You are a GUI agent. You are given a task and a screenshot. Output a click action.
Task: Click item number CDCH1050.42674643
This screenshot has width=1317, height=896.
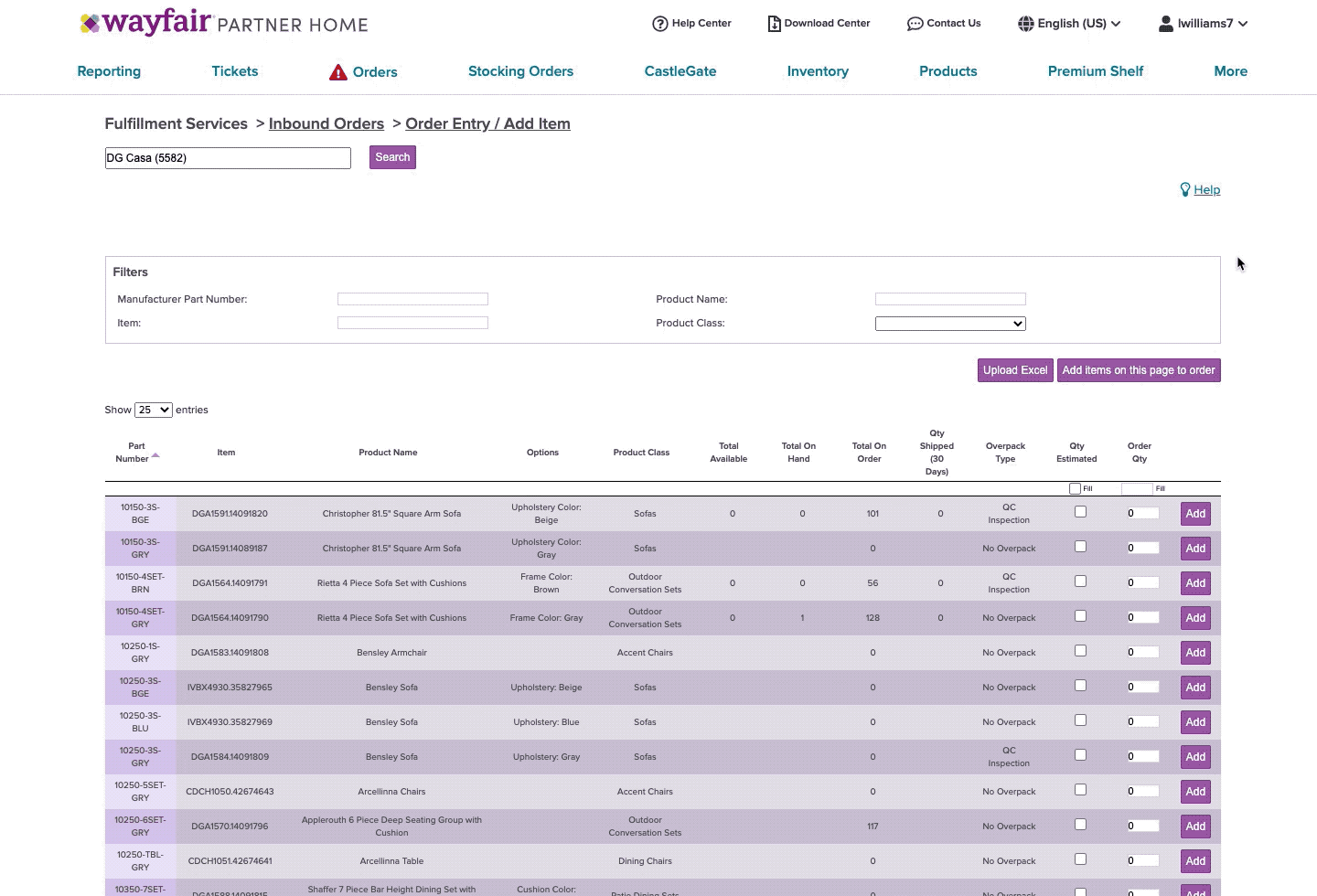(x=230, y=792)
